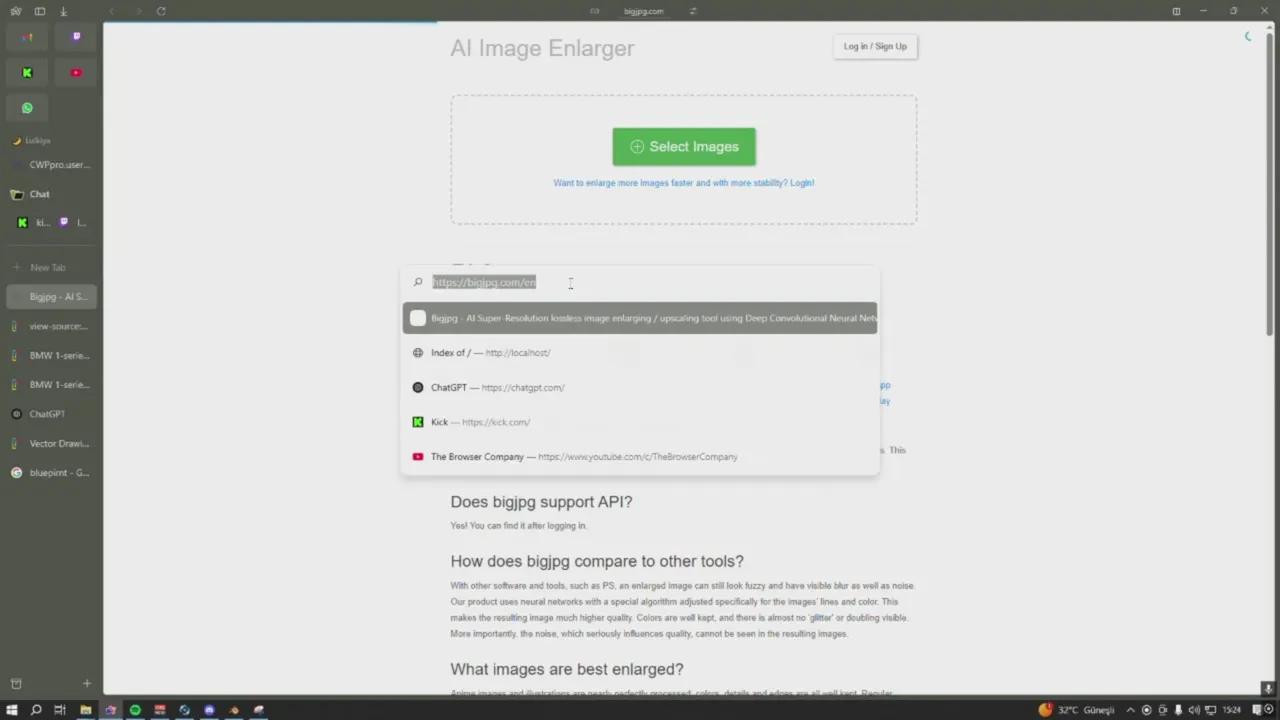Follow the 'Want to enlarge more images' Login link
This screenshot has height=720, width=1280.
(684, 183)
